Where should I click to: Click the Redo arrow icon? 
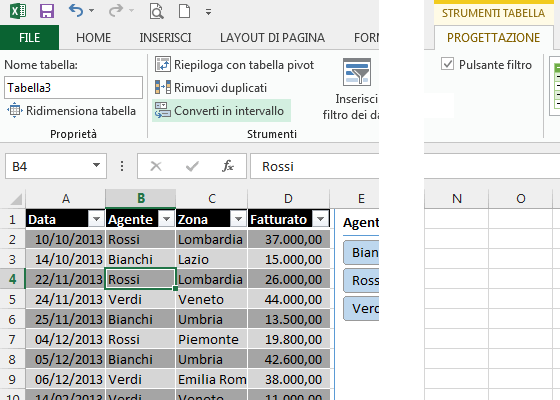(x=116, y=11)
